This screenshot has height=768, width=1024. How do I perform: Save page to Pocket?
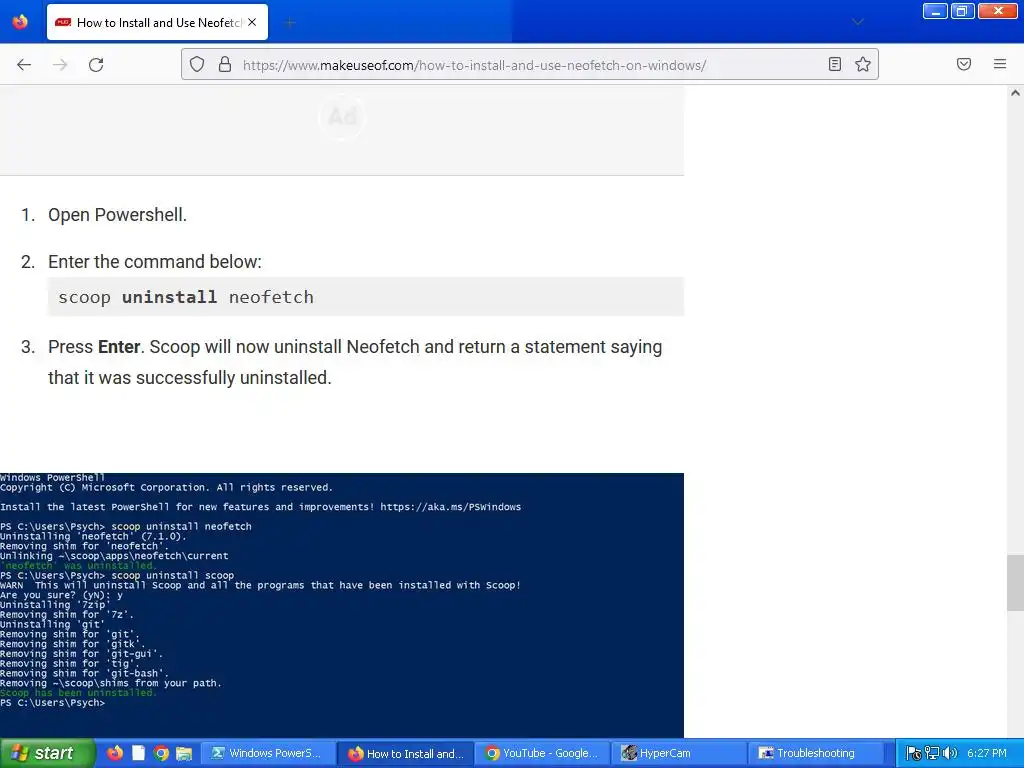tap(964, 64)
